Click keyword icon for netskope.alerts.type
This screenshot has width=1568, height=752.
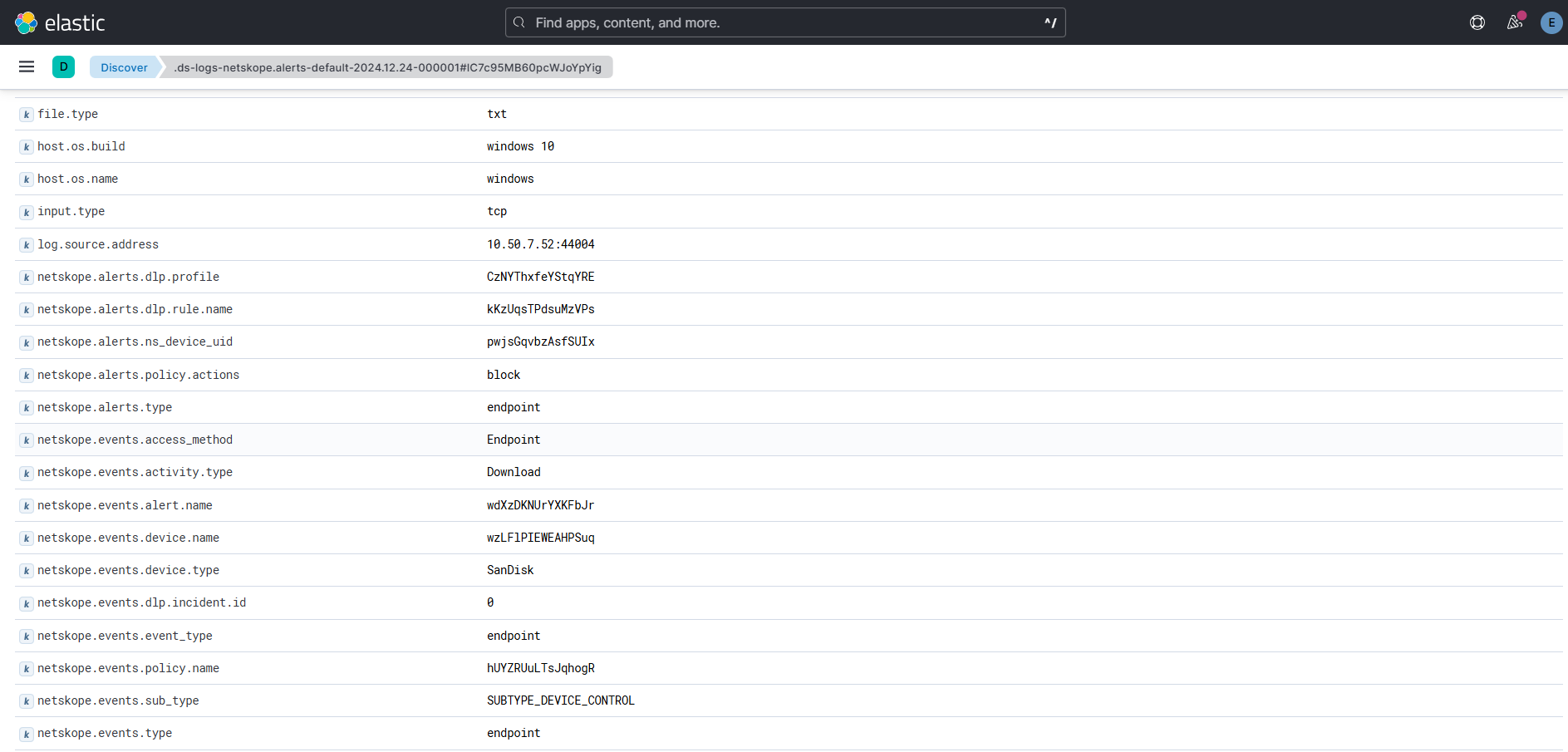tap(27, 408)
